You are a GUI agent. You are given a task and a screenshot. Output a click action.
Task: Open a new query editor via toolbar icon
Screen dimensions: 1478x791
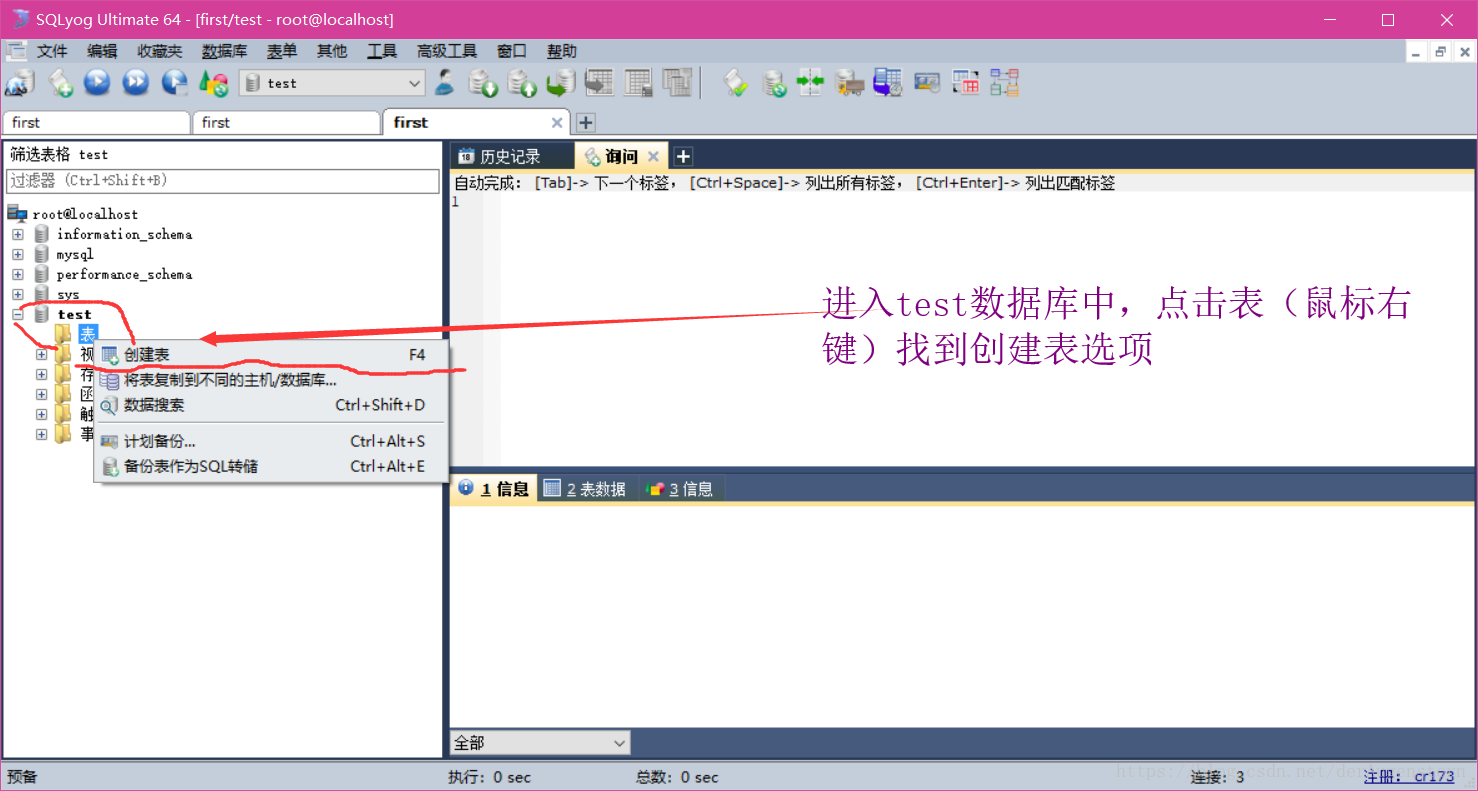click(x=60, y=83)
